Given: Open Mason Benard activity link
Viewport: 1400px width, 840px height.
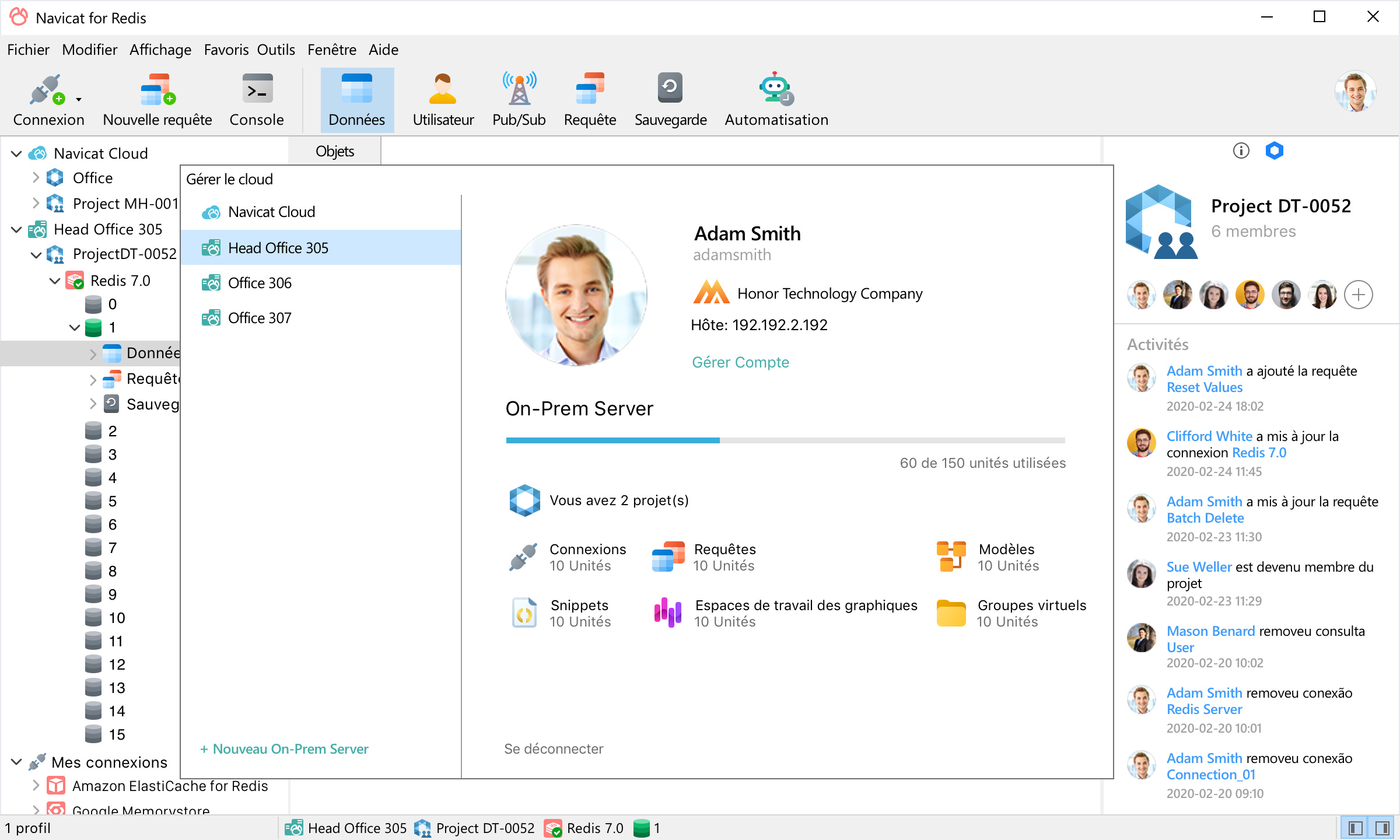Looking at the screenshot, I should point(1211,631).
